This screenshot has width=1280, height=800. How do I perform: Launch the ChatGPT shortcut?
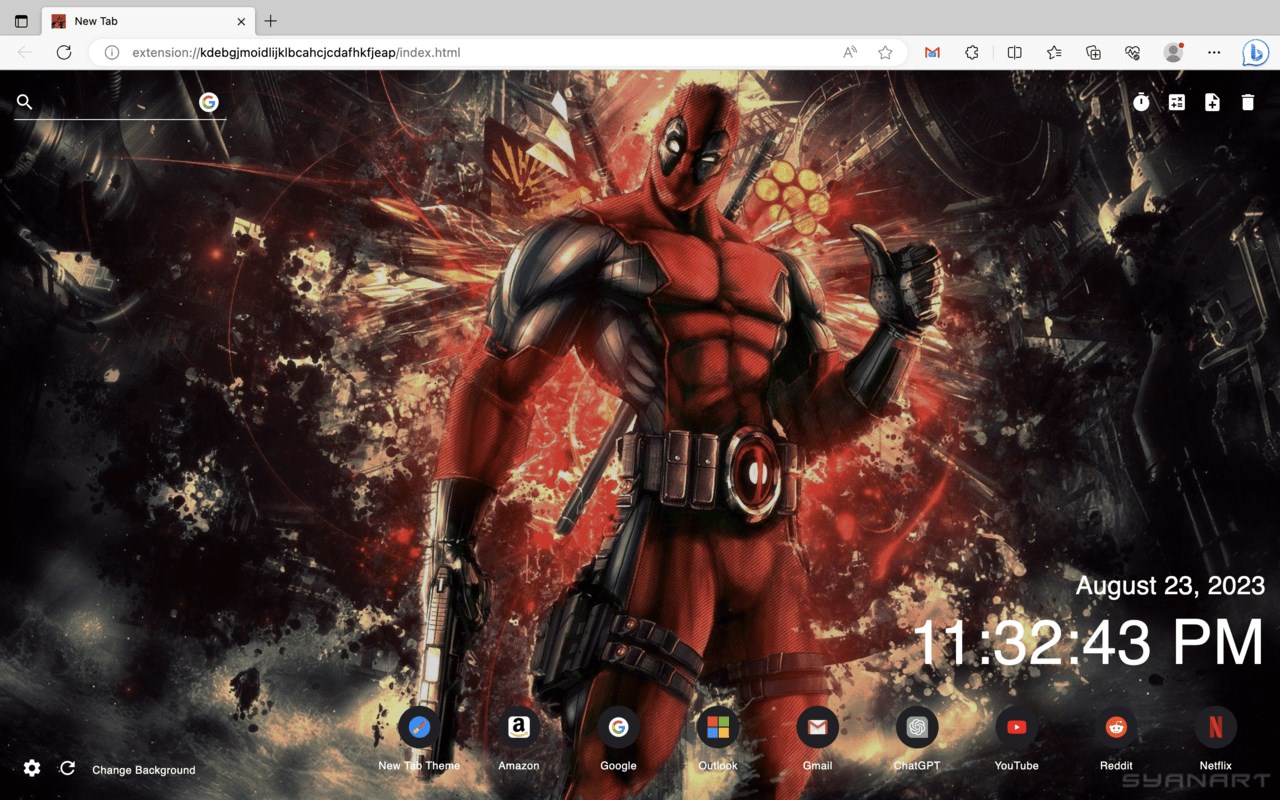point(917,728)
